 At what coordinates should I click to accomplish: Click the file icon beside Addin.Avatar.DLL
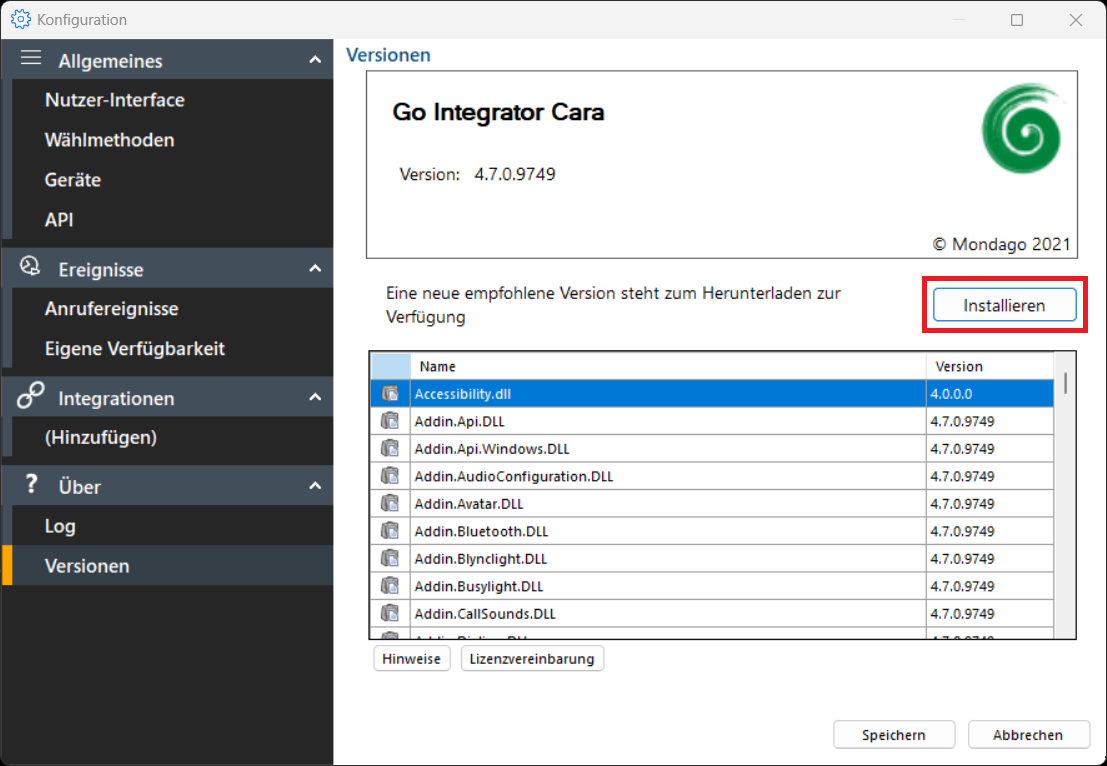coord(390,503)
